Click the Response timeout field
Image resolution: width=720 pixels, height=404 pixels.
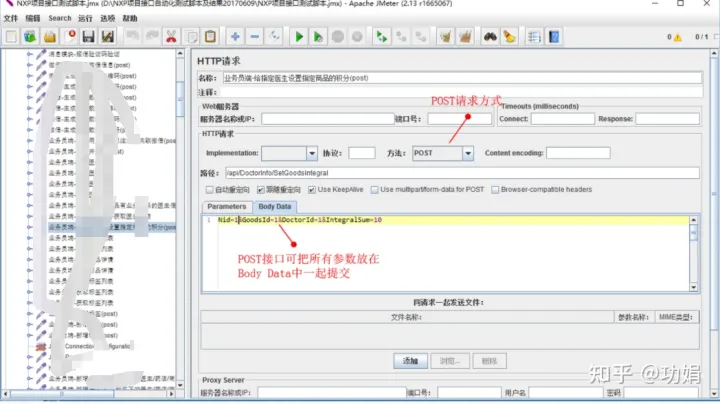(668, 119)
